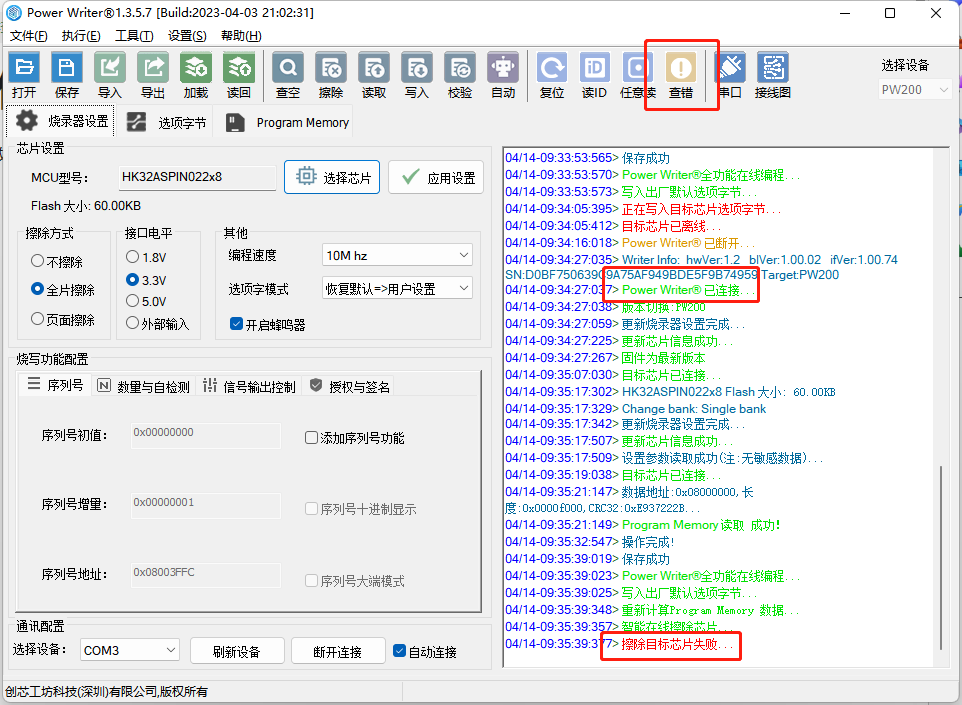Click the 断开连接 button
Image resolution: width=962 pixels, height=705 pixels.
click(x=338, y=652)
